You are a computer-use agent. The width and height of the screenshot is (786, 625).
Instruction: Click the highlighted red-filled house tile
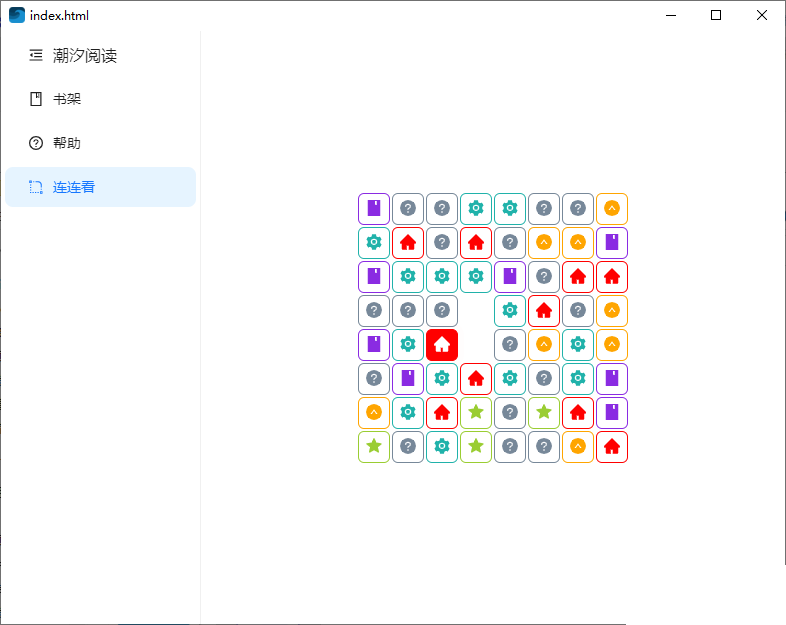click(442, 345)
